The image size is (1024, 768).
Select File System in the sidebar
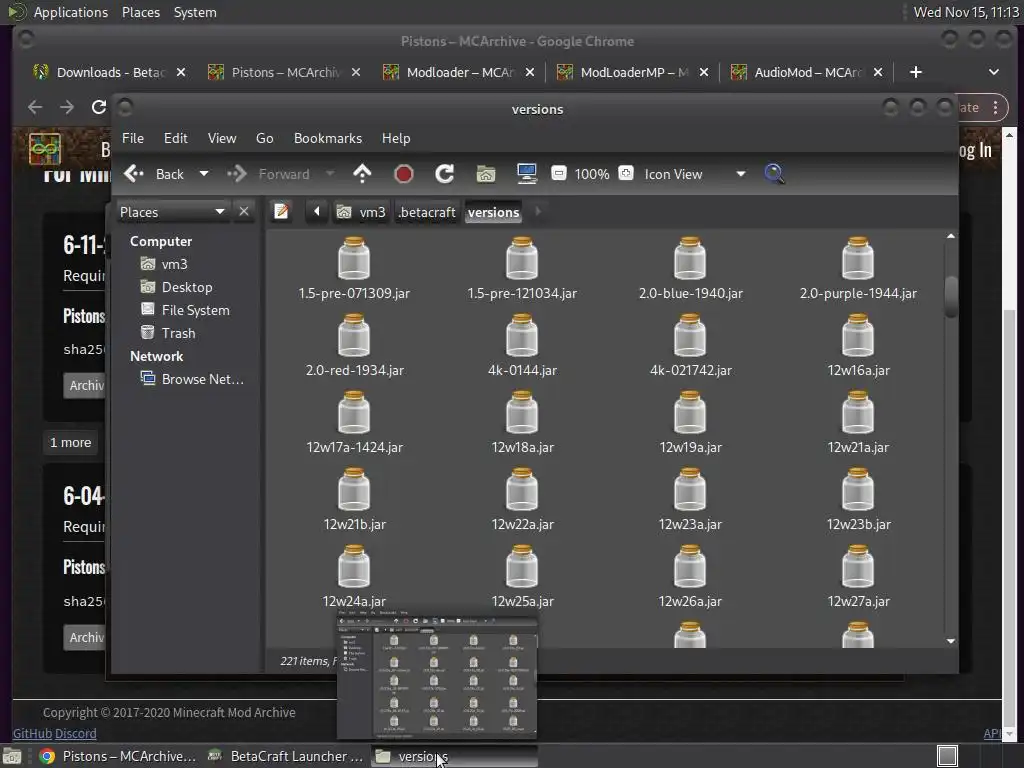coord(195,310)
